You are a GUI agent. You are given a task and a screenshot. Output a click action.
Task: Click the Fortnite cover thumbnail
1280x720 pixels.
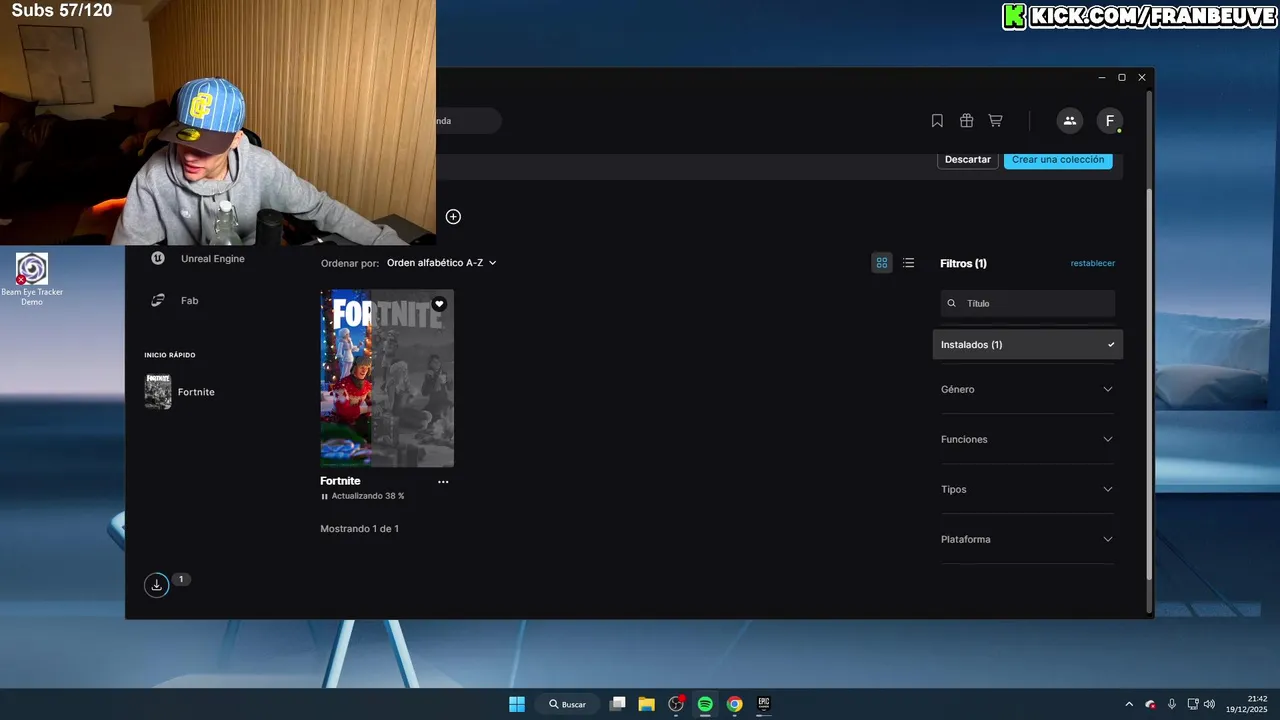click(387, 378)
